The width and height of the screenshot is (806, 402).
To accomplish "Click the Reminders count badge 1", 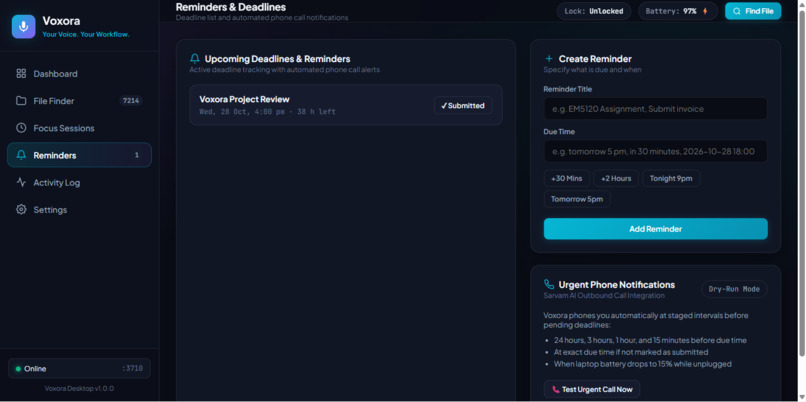I will (137, 155).
